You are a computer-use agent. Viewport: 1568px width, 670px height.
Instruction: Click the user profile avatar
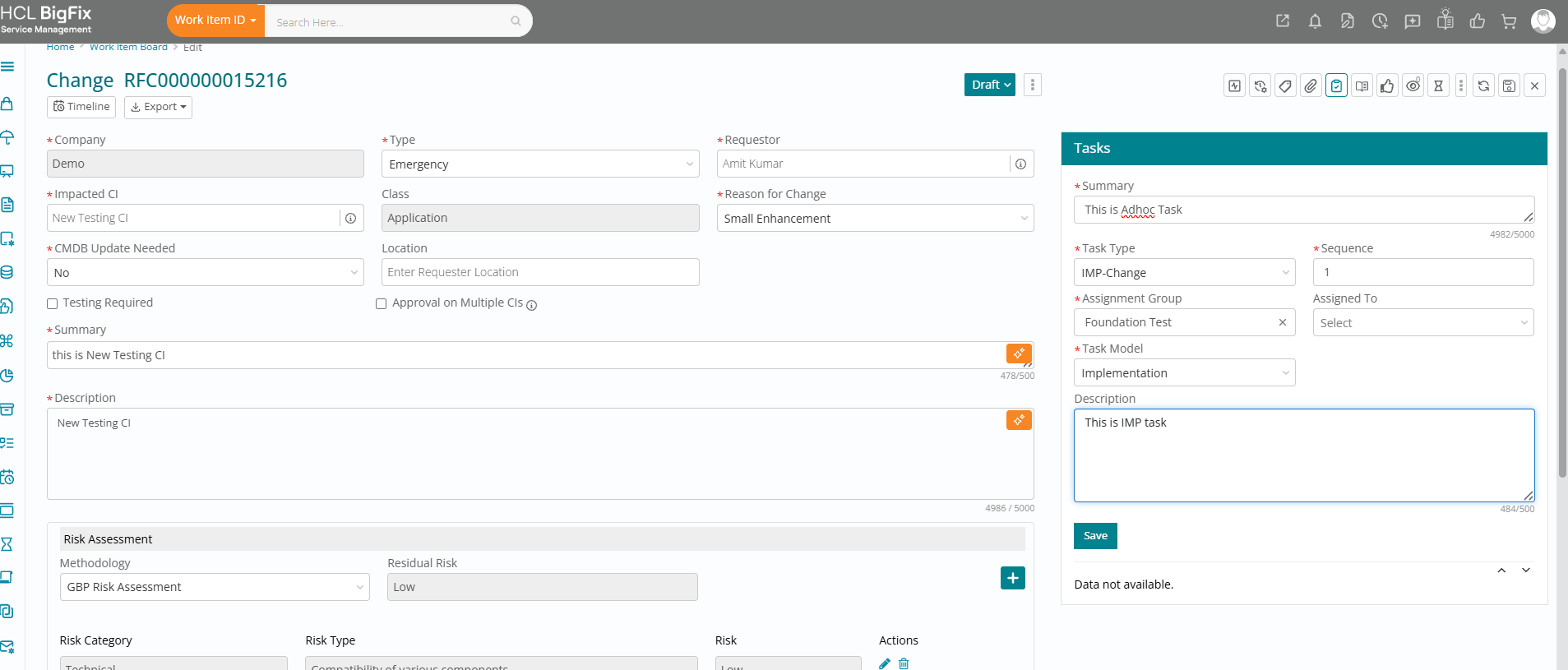[1543, 21]
